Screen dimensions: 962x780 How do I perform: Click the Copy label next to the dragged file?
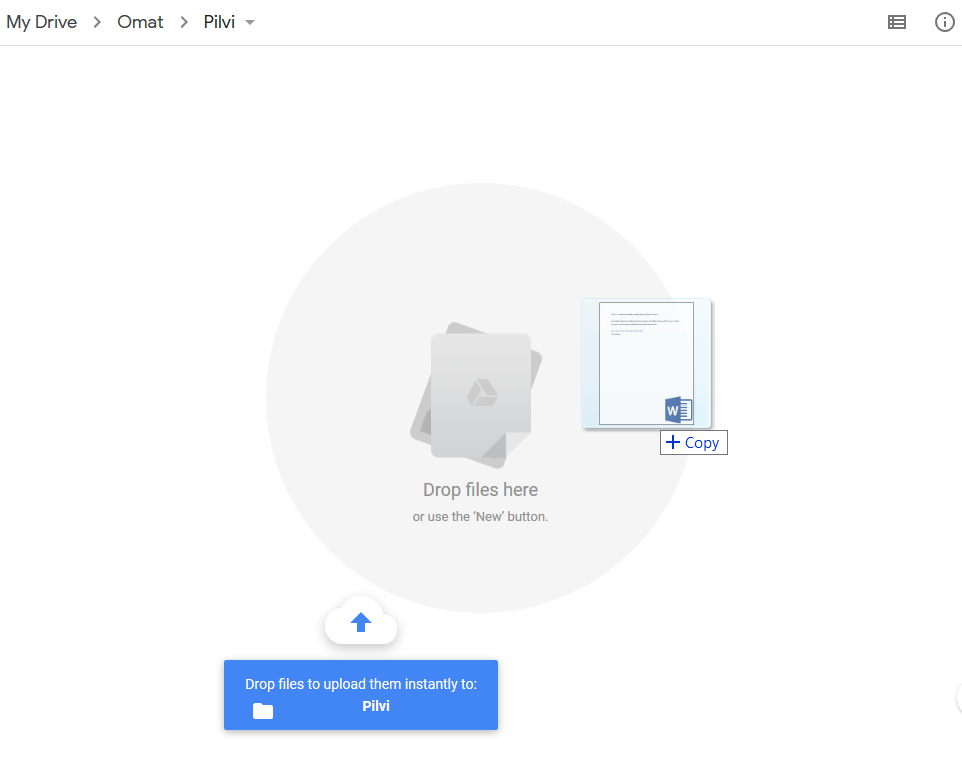pos(702,442)
